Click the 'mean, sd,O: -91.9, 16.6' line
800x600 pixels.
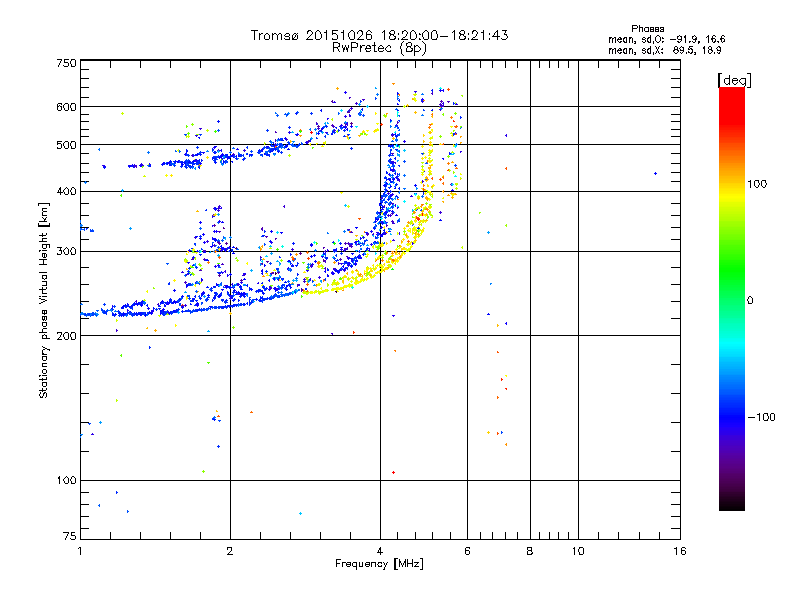(666, 39)
